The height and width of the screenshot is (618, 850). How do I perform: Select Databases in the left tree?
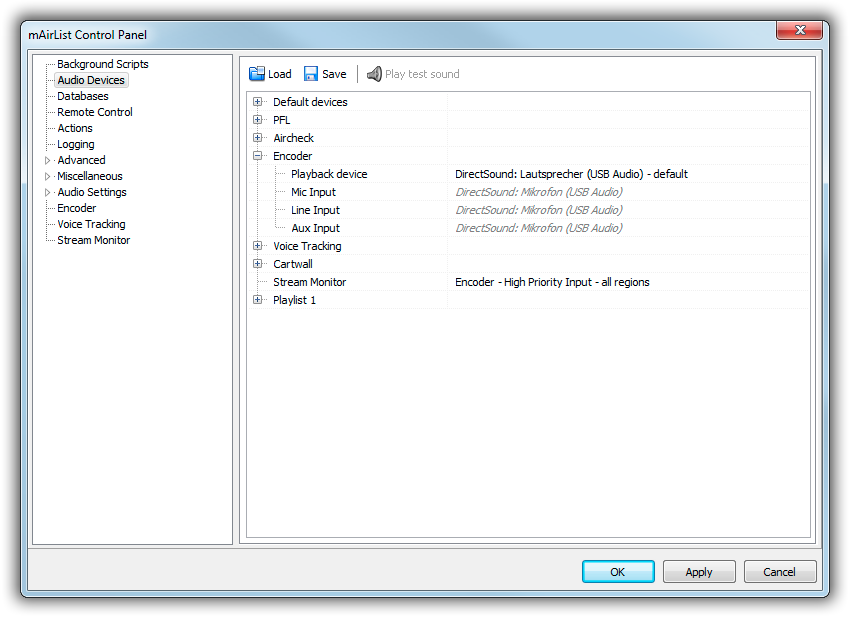click(x=83, y=96)
